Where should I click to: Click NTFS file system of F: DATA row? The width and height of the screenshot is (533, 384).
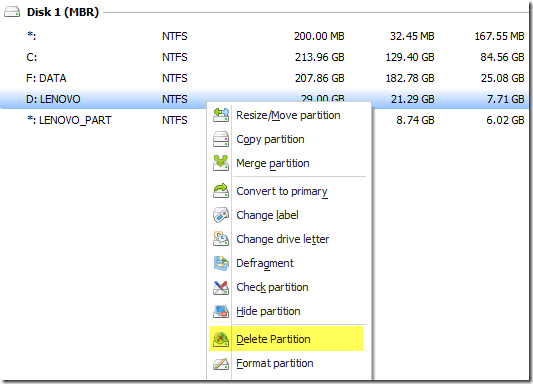point(175,78)
